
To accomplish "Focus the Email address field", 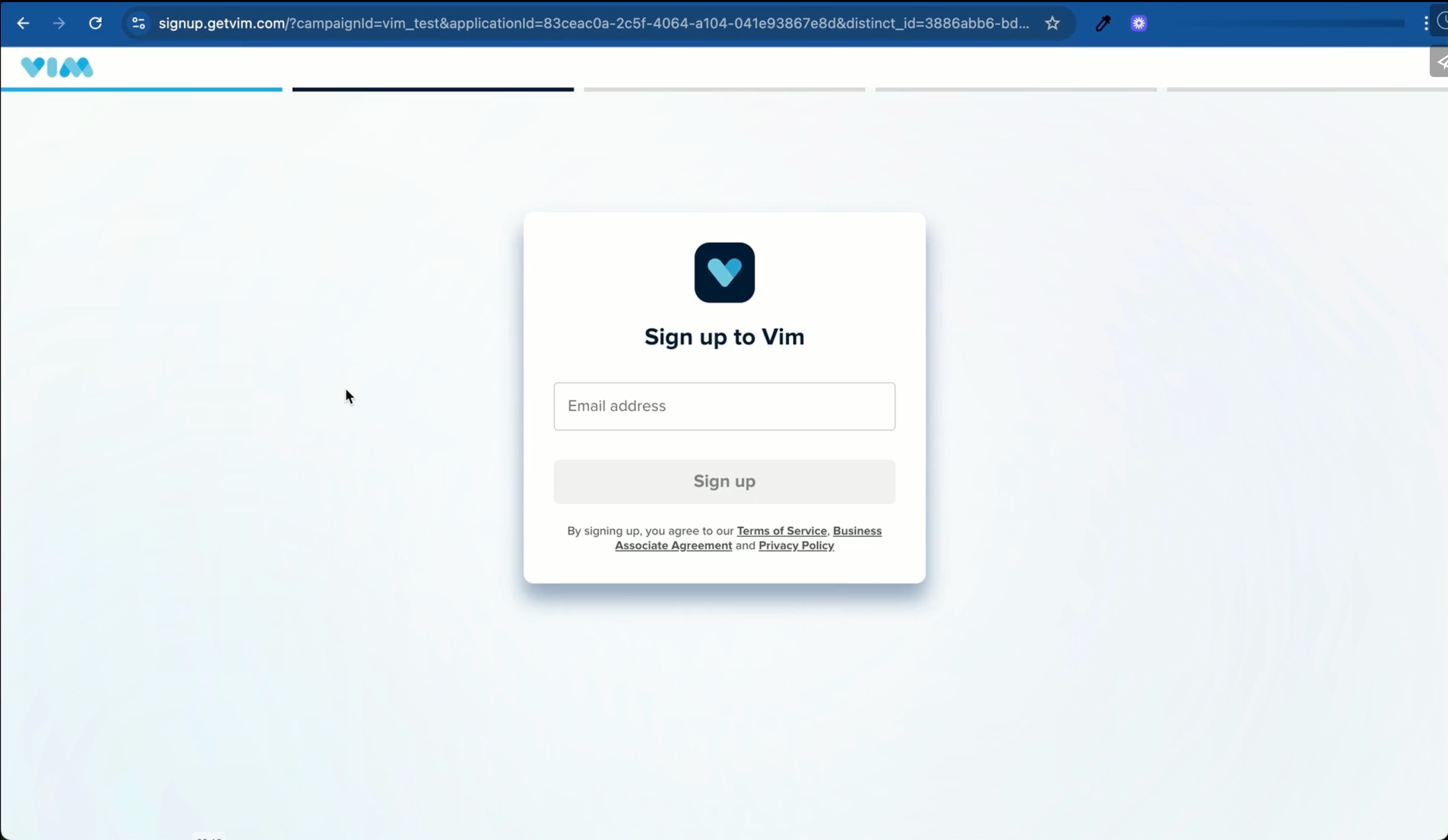I will 724,406.
